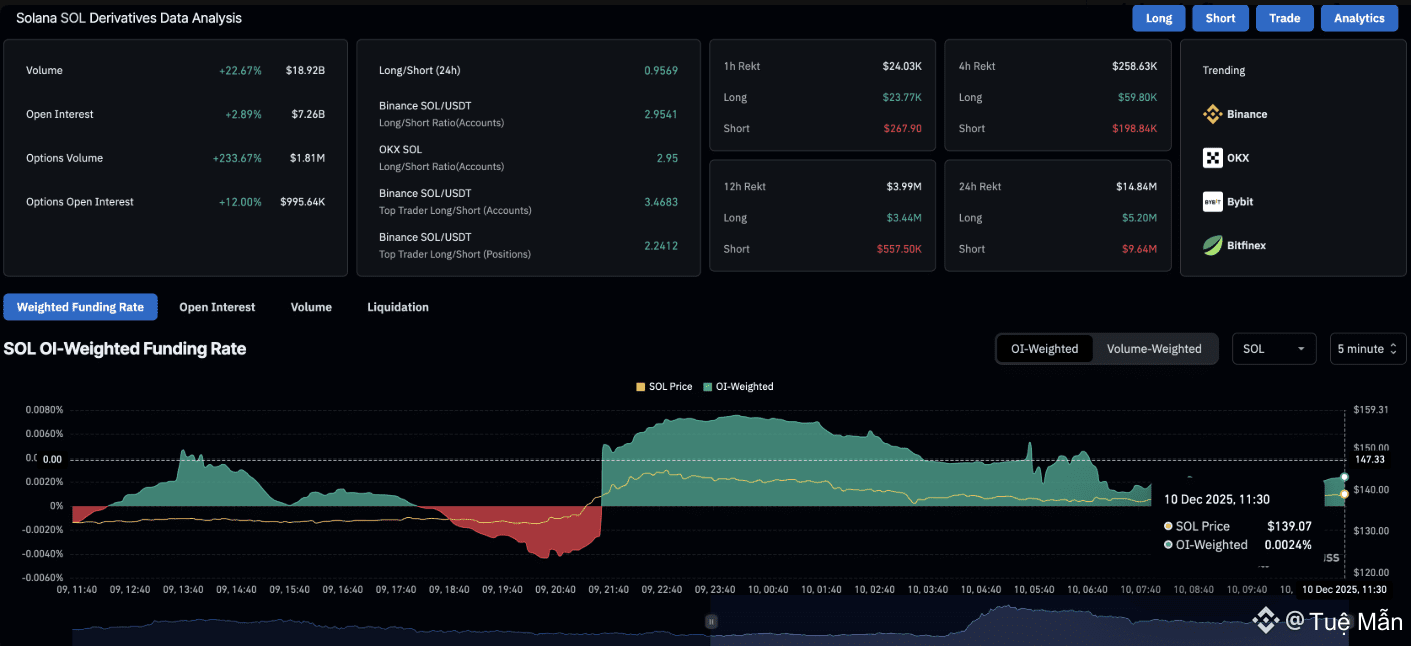This screenshot has width=1411, height=646.
Task: Click the Trade button
Action: 1285,18
